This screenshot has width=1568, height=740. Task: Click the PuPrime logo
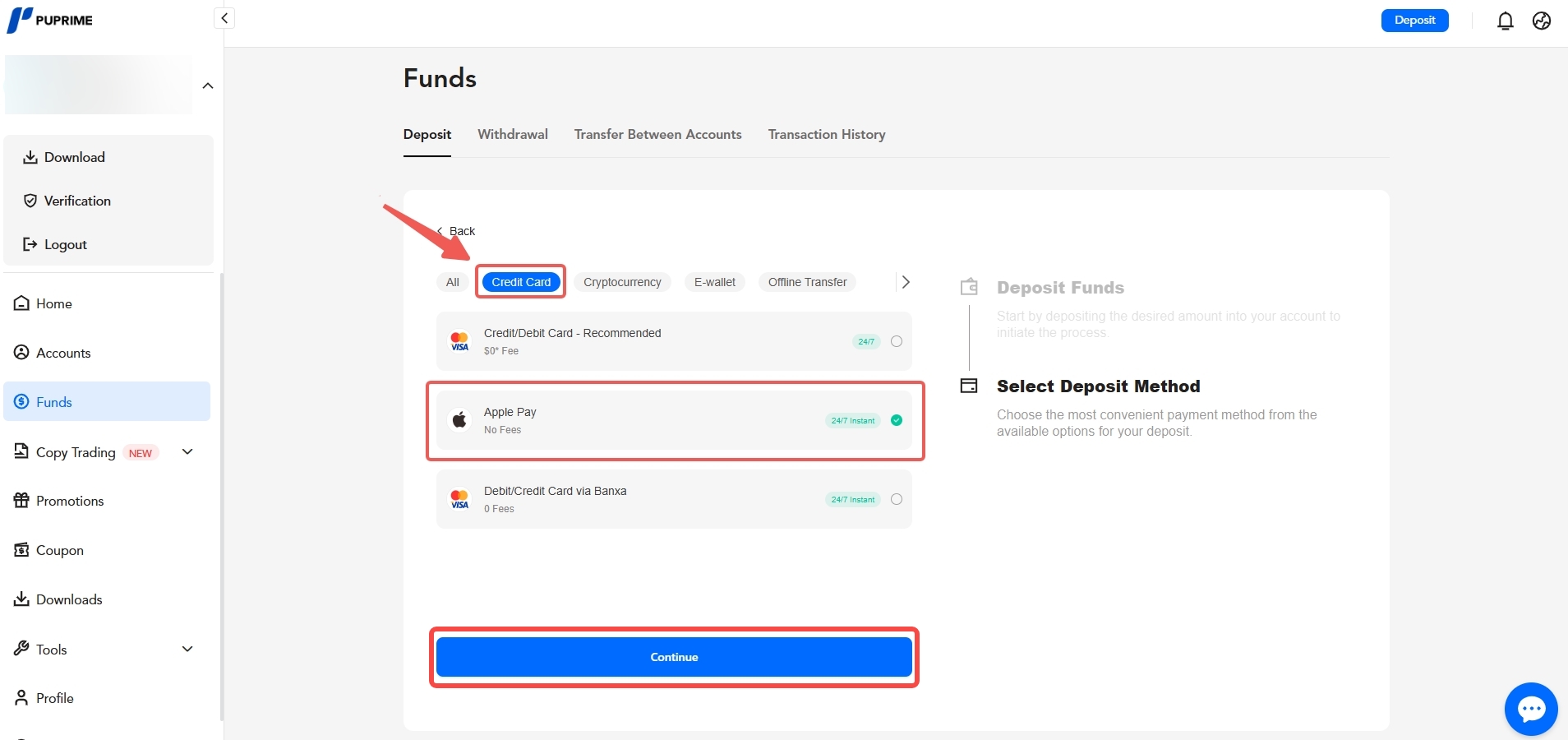point(50,20)
